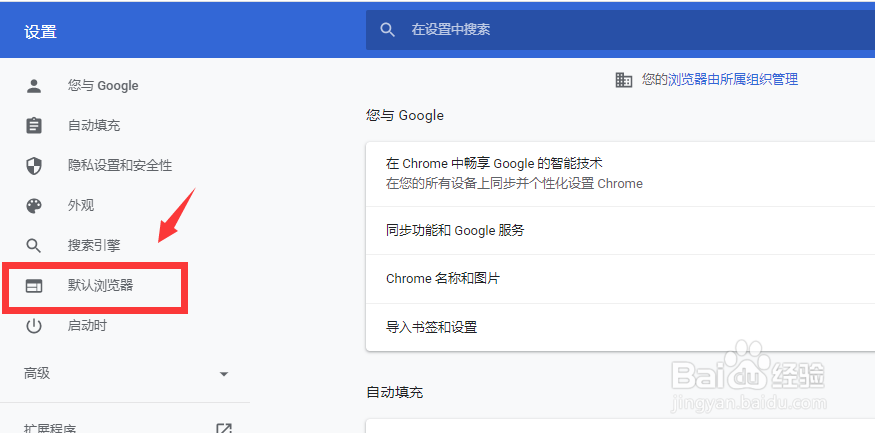This screenshot has height=433, width=875.
Task: Click the browser window icon for 默认浏览器
Action: coord(34,286)
